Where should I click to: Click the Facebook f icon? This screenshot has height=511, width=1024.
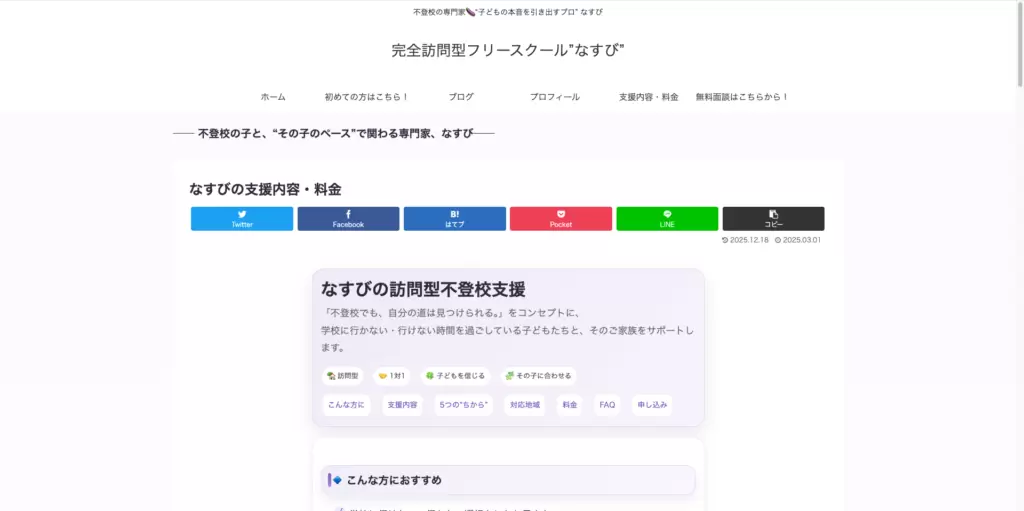(348, 214)
